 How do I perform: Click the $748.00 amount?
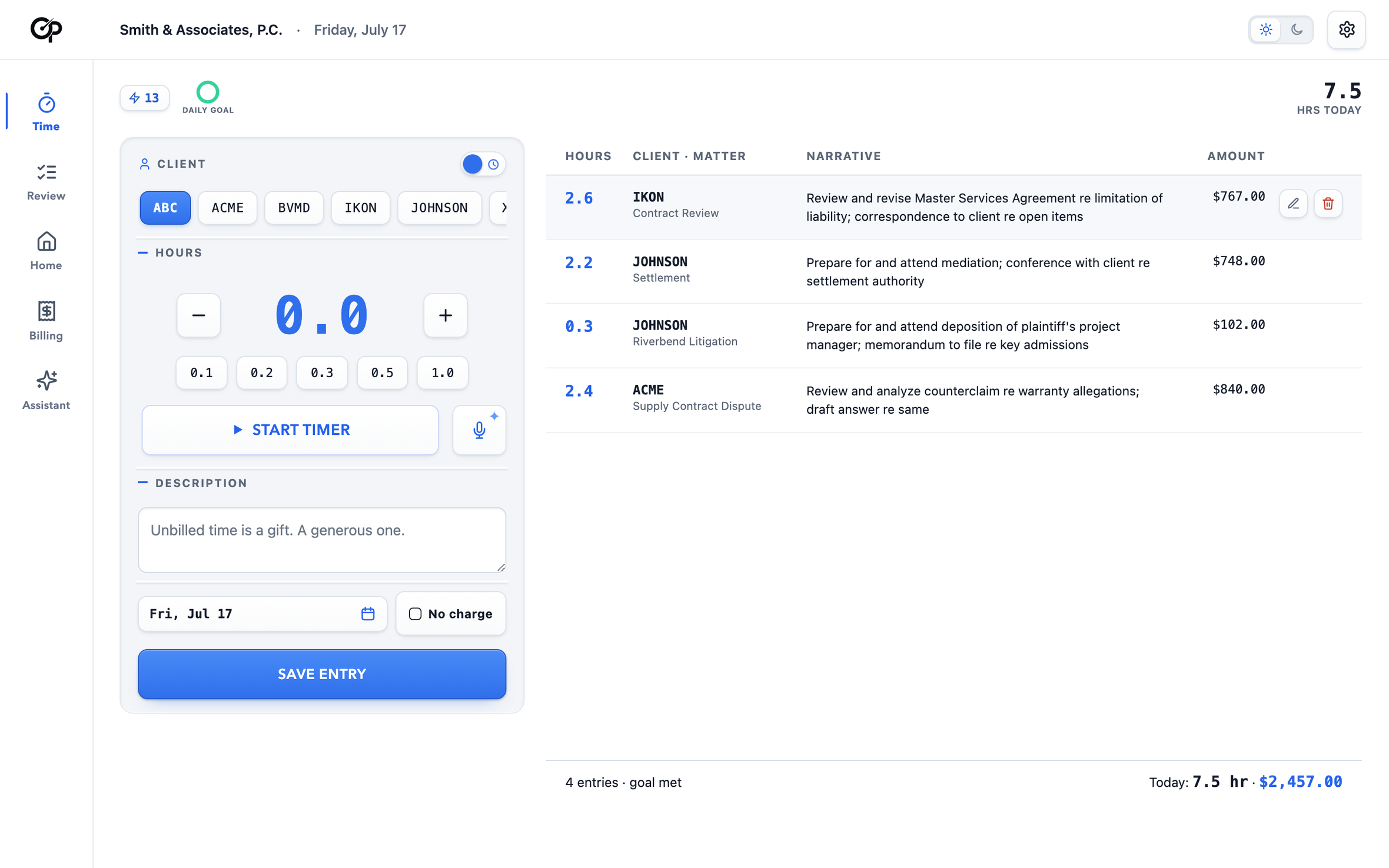[1238, 261]
